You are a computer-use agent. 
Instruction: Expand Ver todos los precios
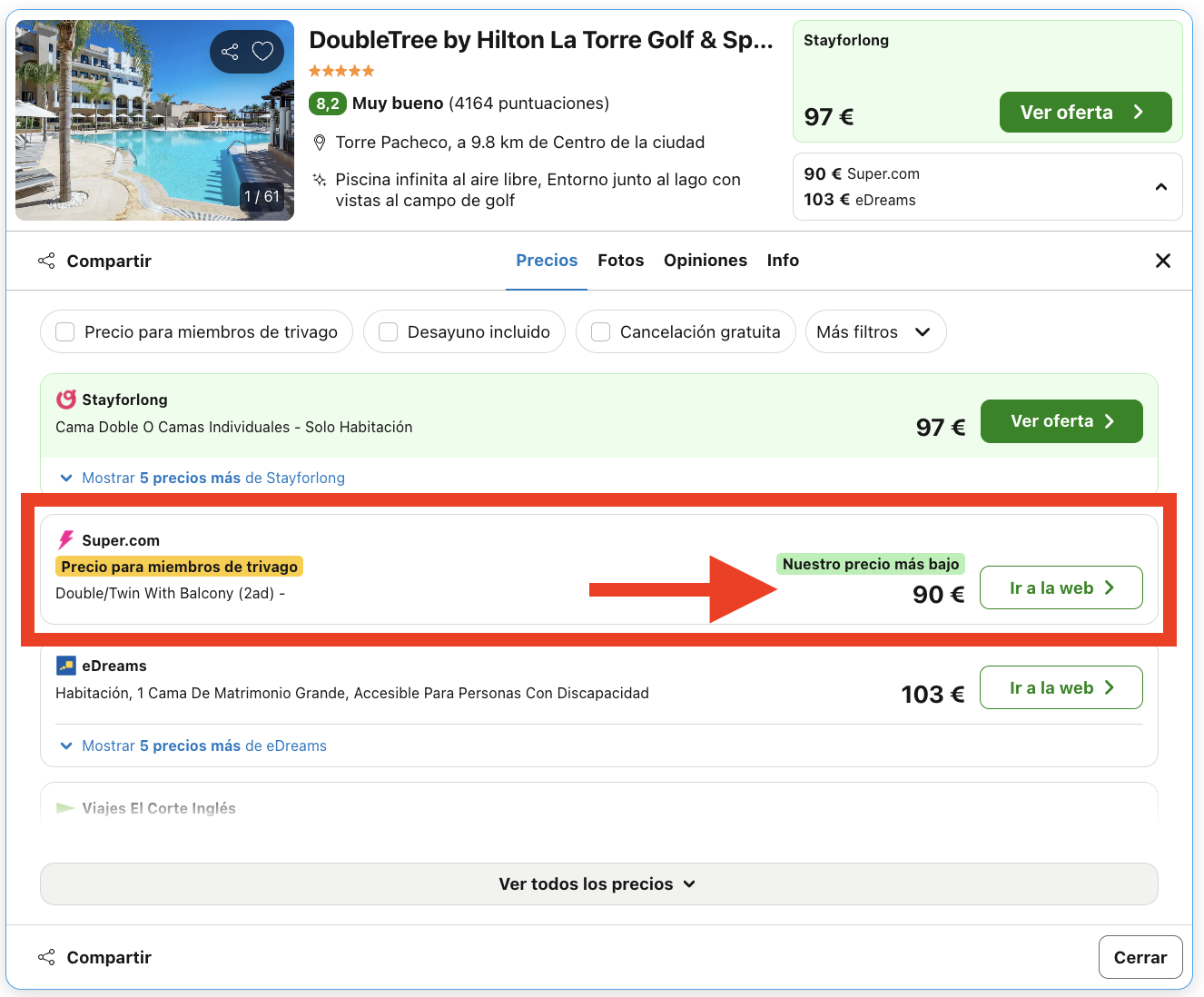(x=598, y=883)
